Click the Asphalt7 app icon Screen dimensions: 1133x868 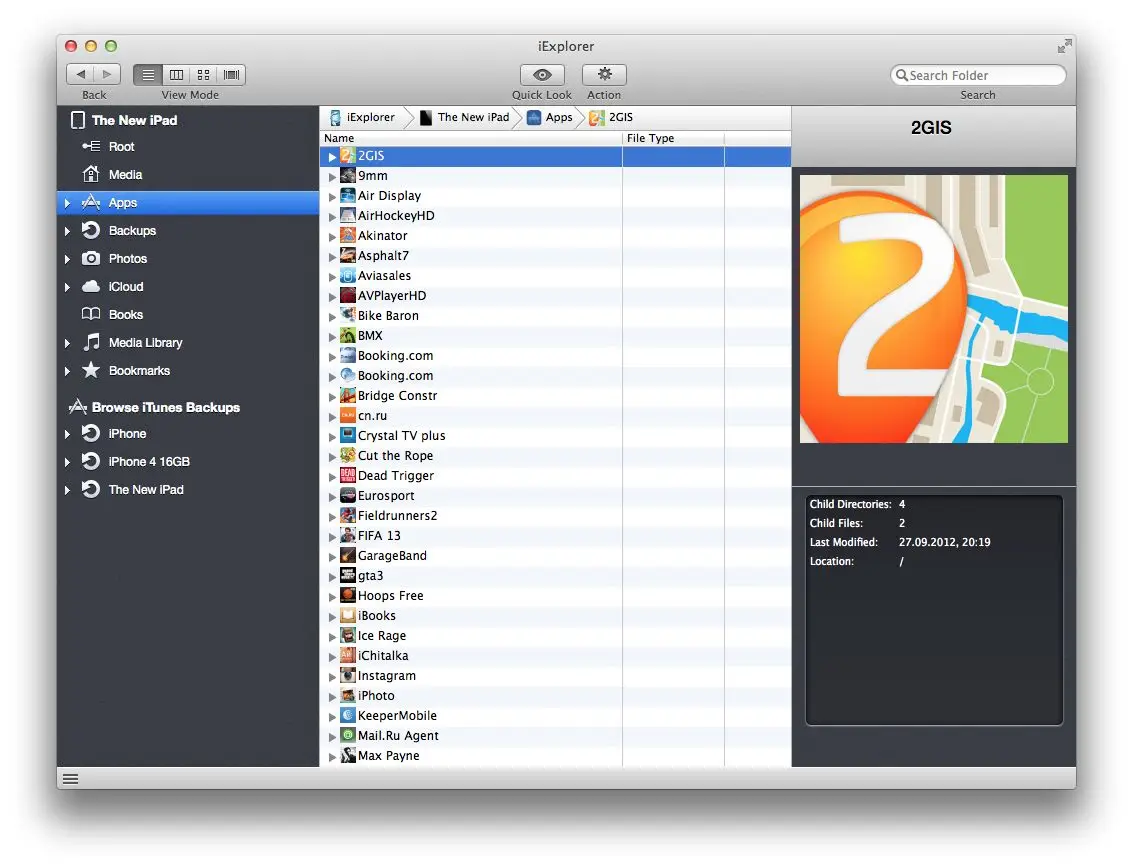tap(348, 256)
